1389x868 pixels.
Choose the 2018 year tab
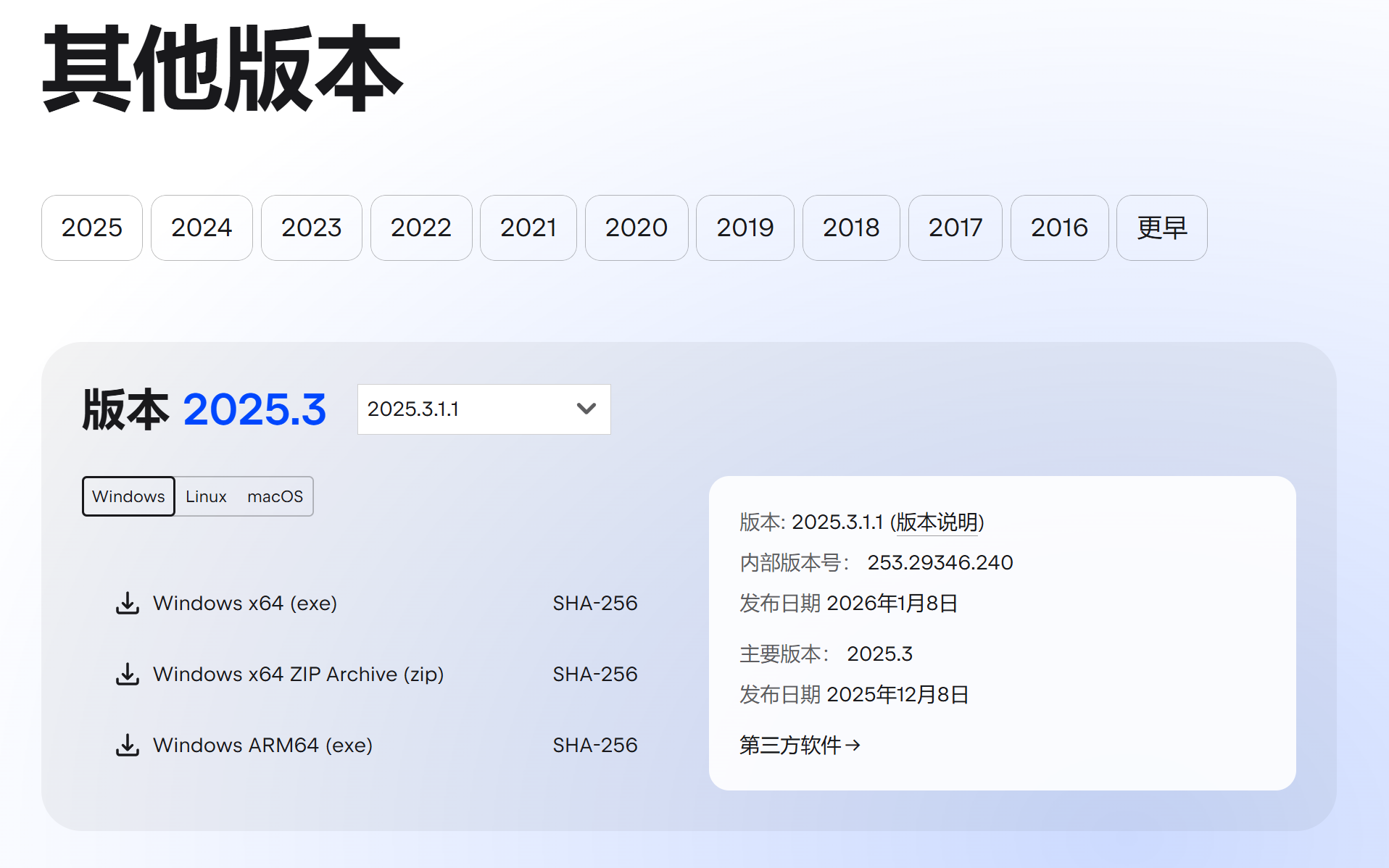coord(851,228)
